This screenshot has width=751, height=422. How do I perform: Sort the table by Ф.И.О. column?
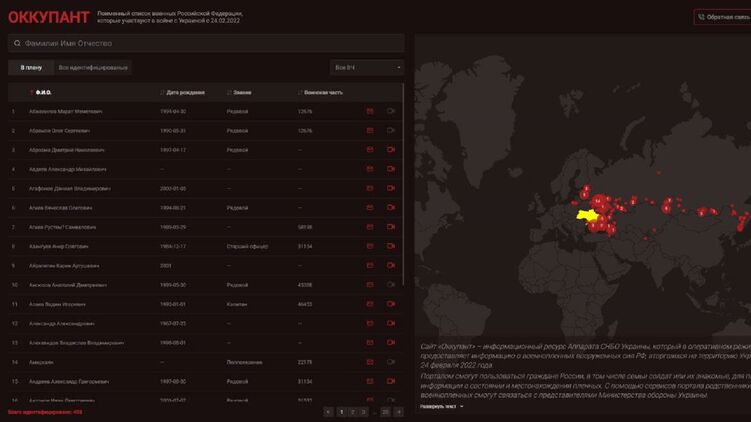tap(43, 92)
